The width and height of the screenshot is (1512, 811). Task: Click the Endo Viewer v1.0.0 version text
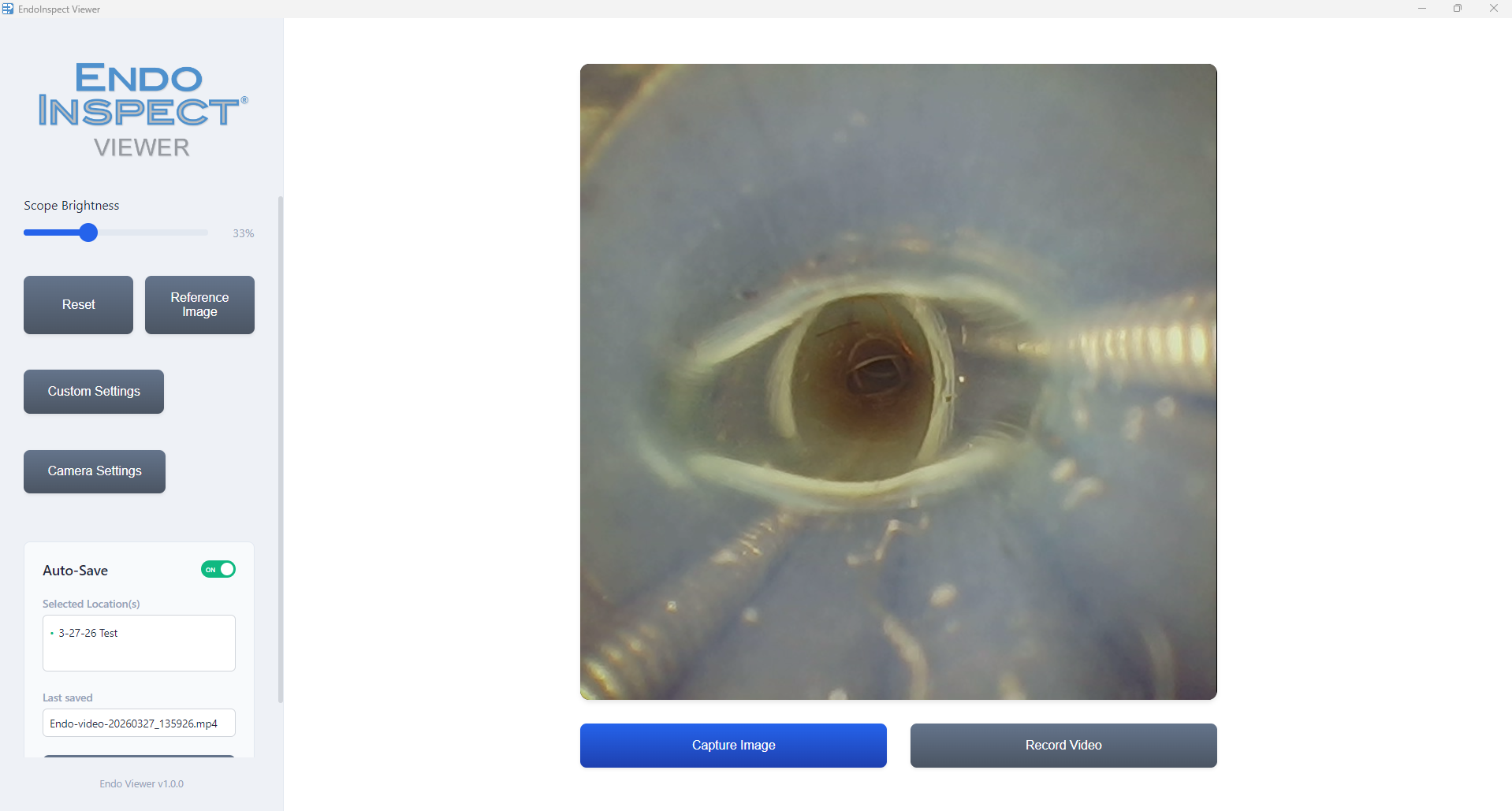pos(142,784)
